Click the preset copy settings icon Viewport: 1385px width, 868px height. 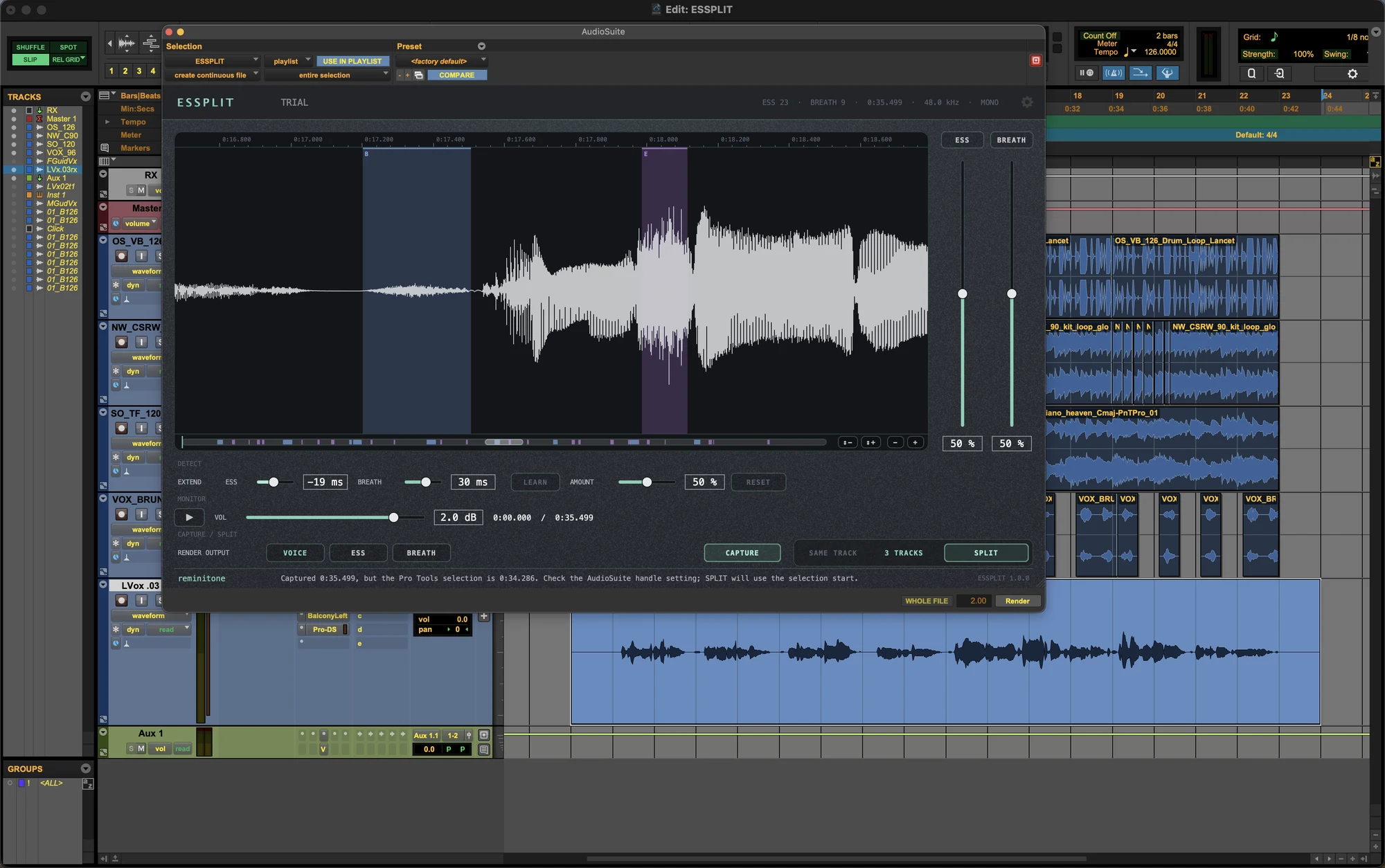(419, 75)
